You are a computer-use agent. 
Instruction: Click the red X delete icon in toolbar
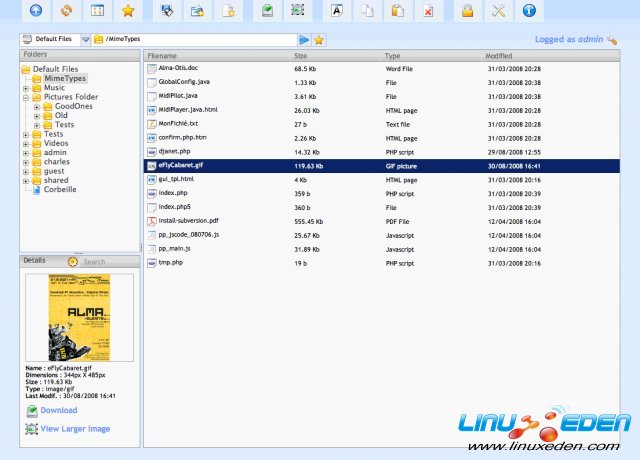click(x=427, y=11)
